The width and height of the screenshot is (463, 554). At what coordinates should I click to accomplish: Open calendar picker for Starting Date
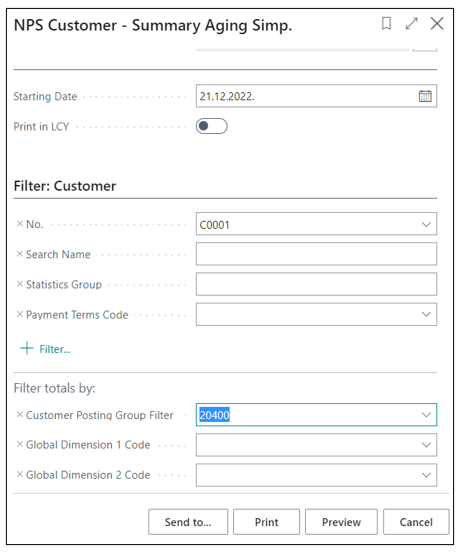coord(425,96)
